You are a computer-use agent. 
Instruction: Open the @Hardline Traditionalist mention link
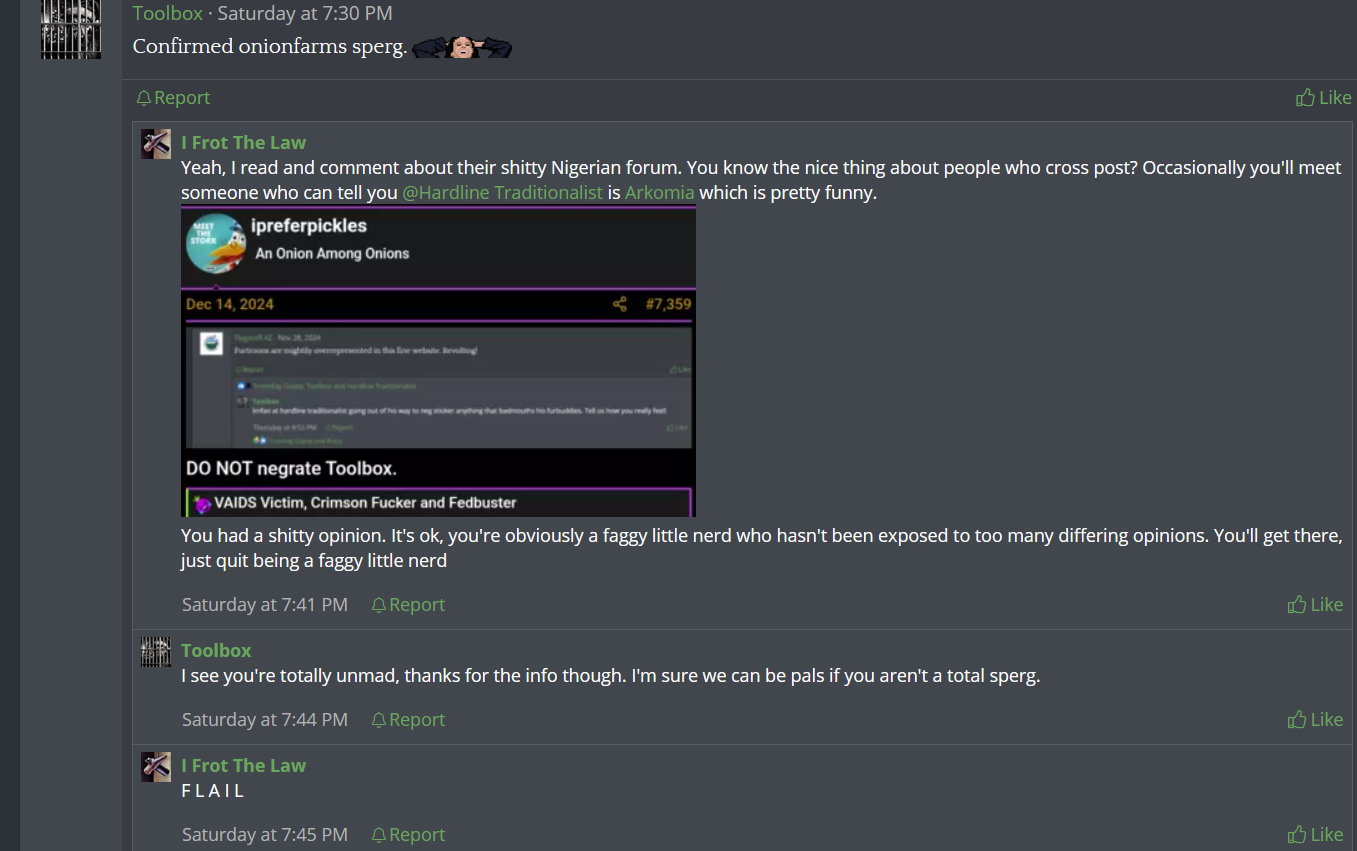tap(502, 193)
